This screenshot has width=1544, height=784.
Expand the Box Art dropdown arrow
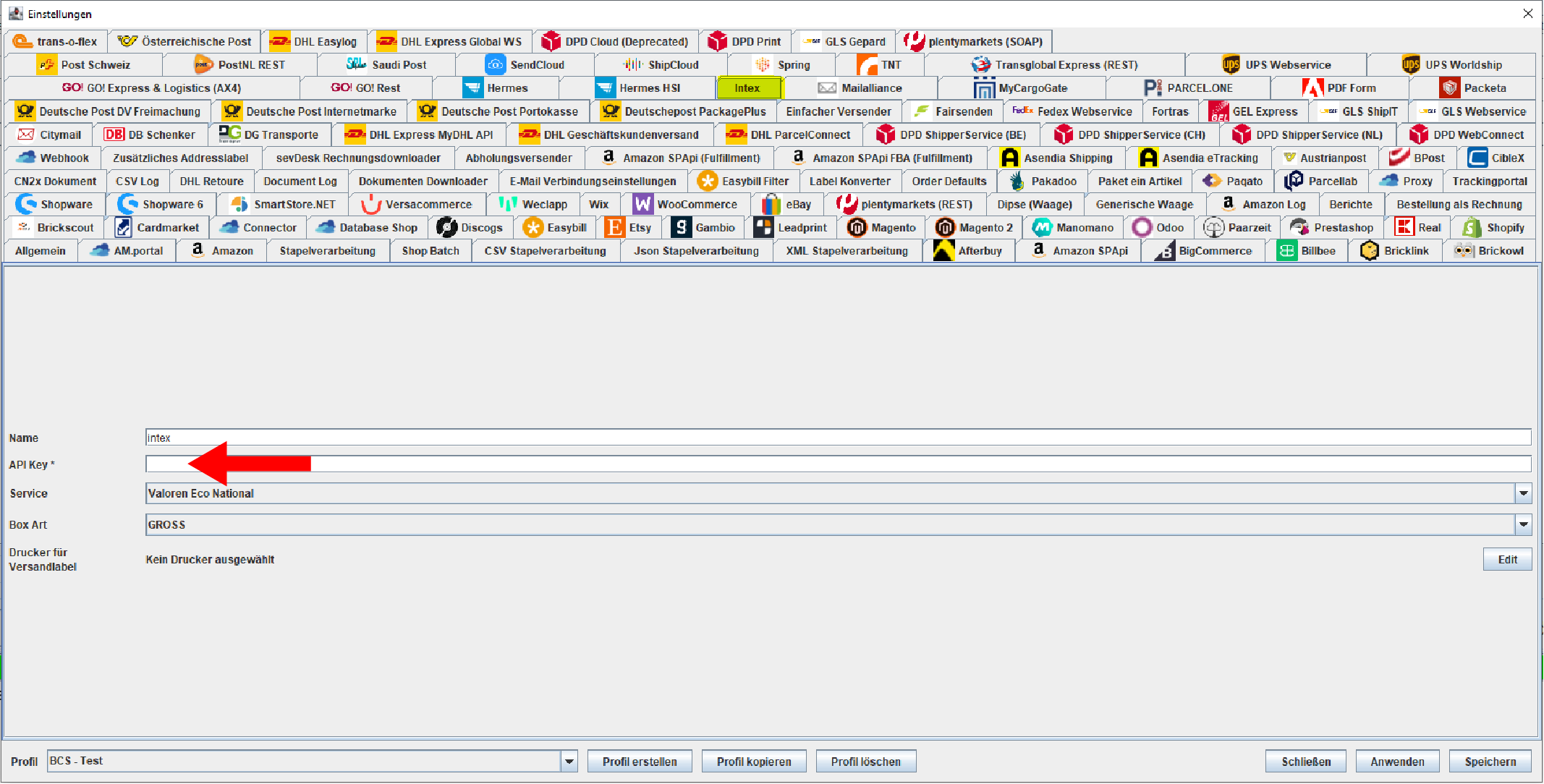(x=1524, y=524)
